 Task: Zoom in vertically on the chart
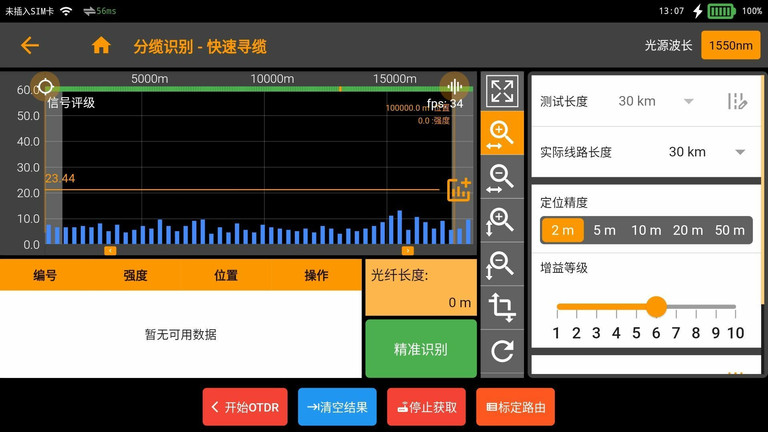[502, 222]
